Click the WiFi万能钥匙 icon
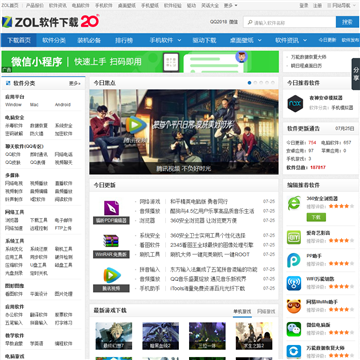The image size is (360, 360). [294, 283]
